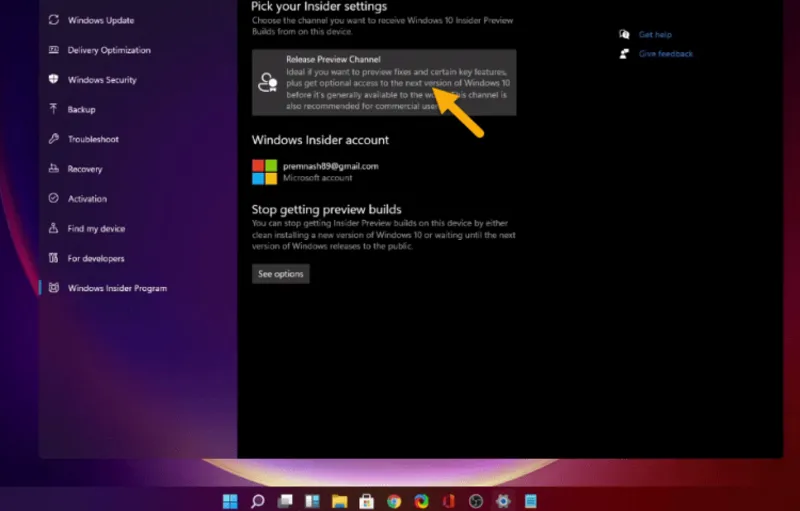This screenshot has height=511, width=800.
Task: Click the Recovery icon in sidebar
Action: (54, 168)
